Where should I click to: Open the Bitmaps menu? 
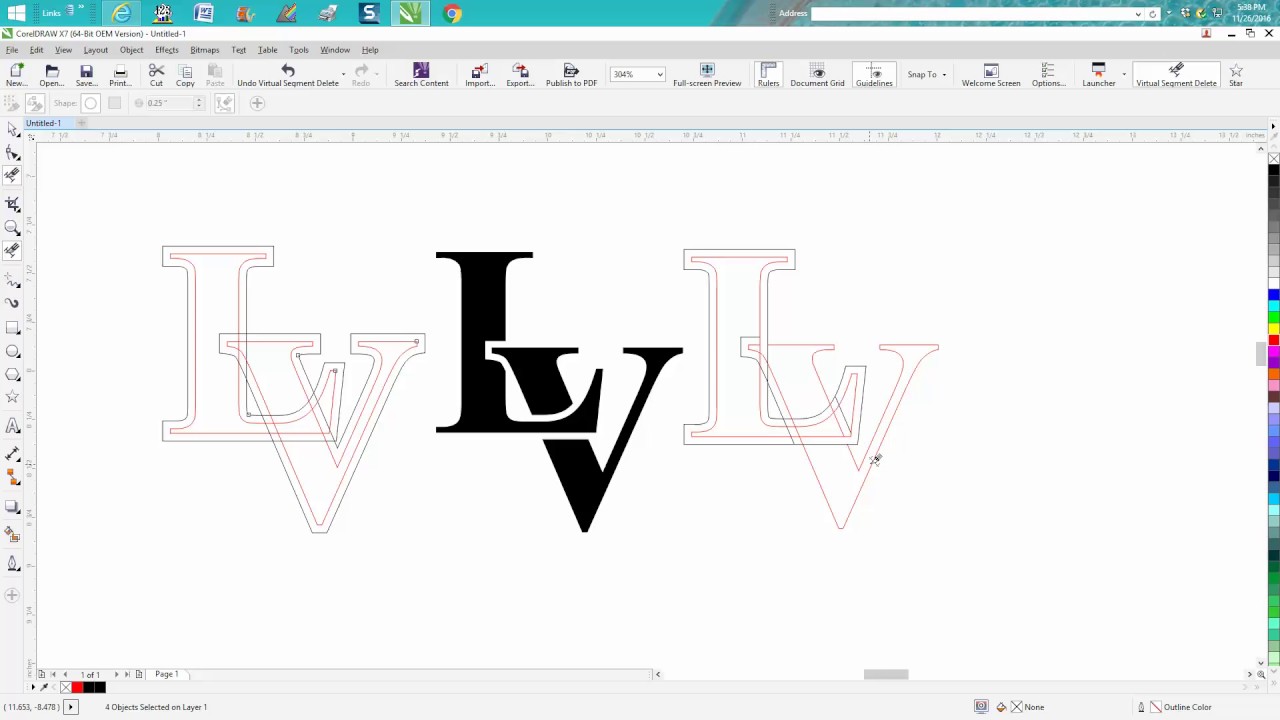204,50
